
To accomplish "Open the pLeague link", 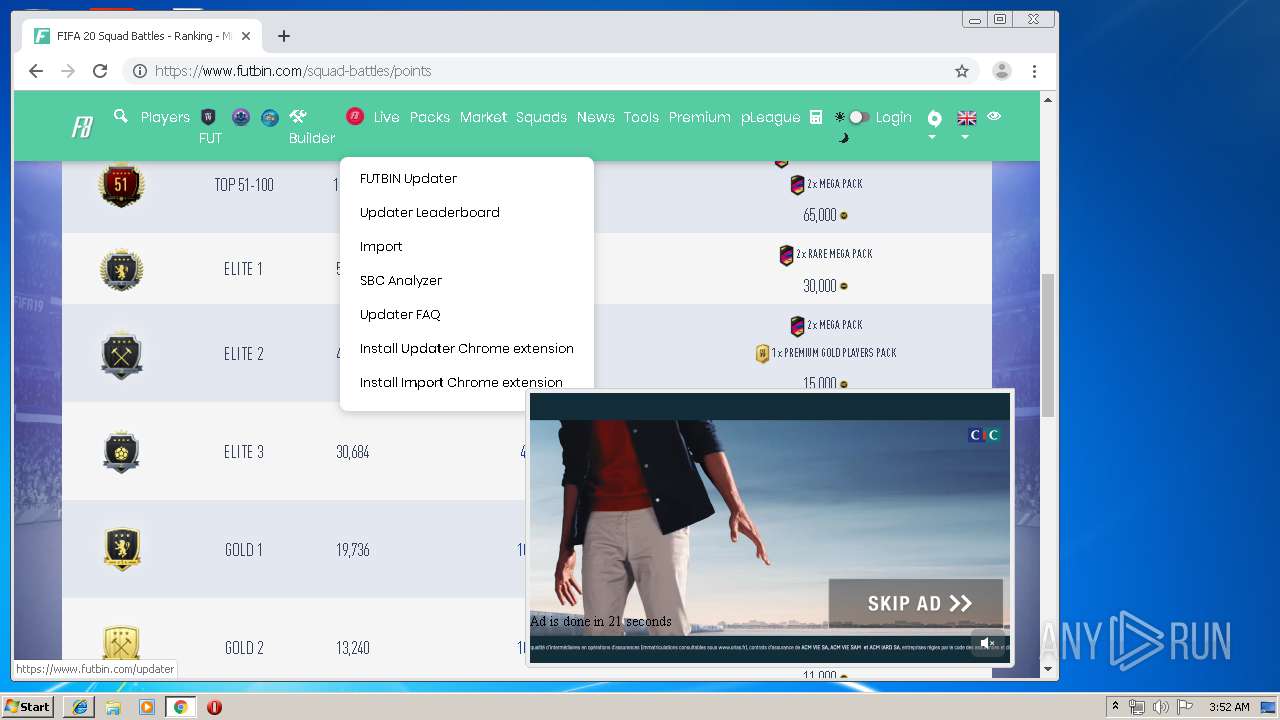I will coord(770,117).
